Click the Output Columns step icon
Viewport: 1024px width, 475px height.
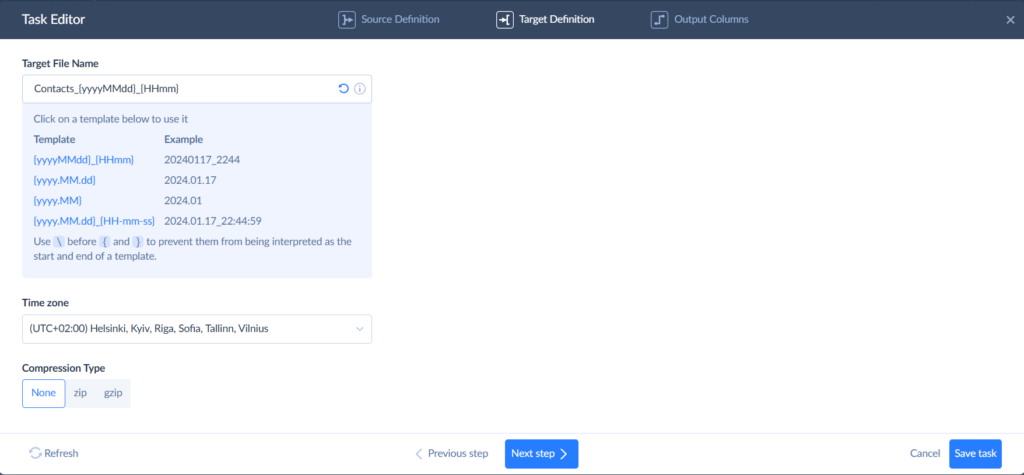click(659, 20)
